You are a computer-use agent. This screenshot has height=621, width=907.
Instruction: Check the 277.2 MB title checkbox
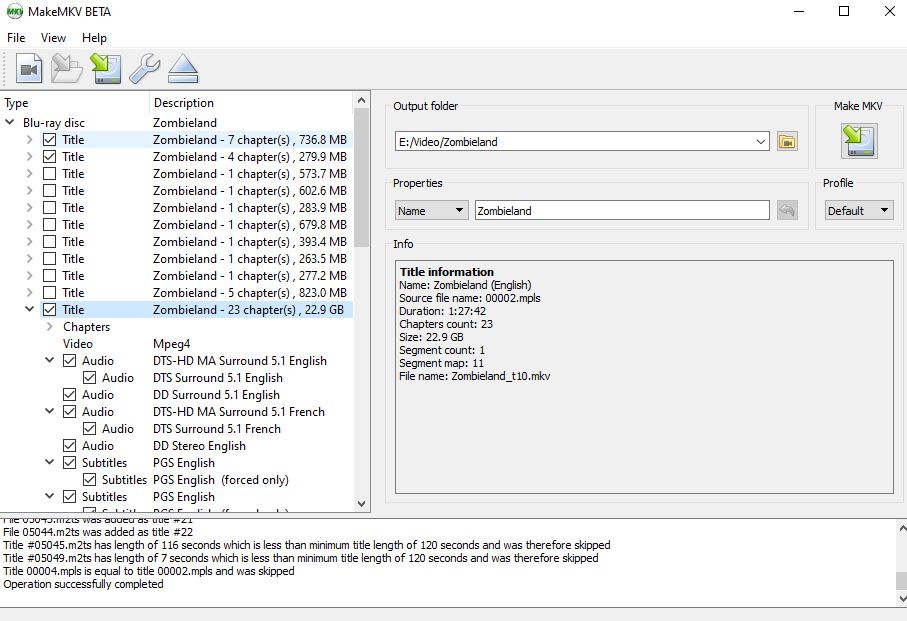(50, 276)
